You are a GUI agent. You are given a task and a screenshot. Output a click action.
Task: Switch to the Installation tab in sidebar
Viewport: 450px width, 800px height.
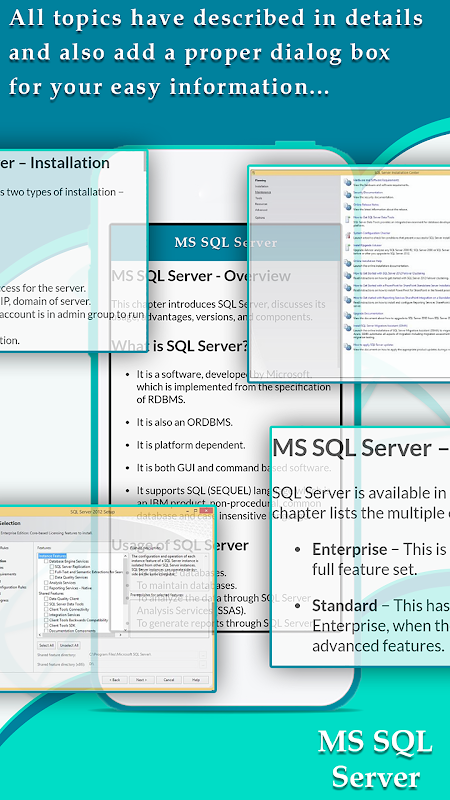click(x=262, y=186)
